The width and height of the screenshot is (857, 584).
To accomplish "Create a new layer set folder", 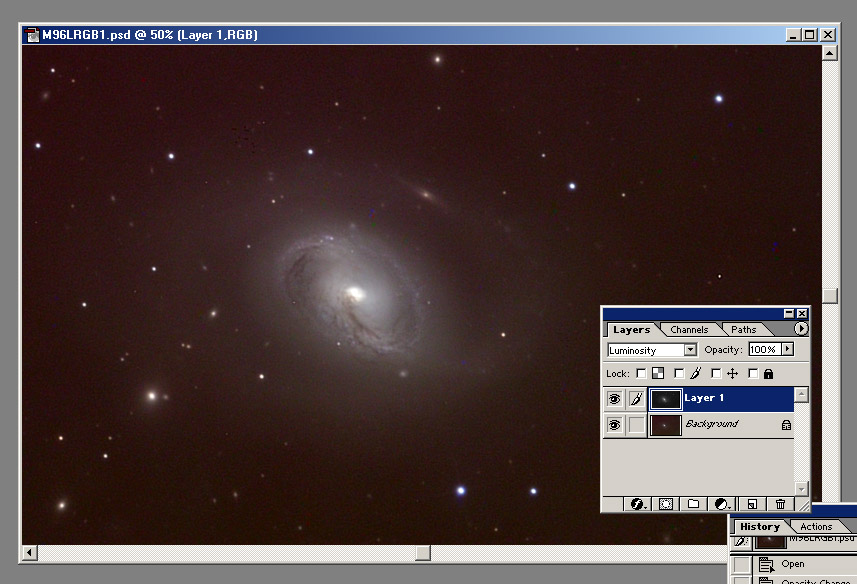I will 694,504.
